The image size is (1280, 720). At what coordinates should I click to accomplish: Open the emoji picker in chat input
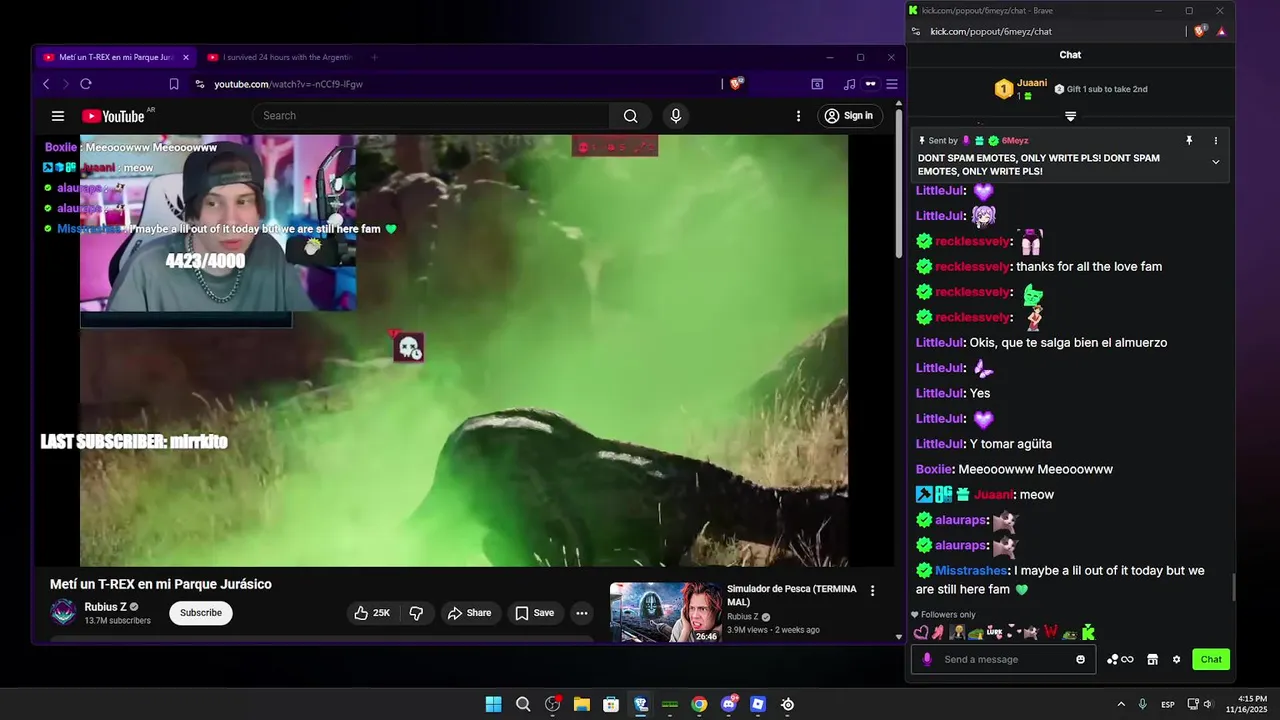point(1080,659)
